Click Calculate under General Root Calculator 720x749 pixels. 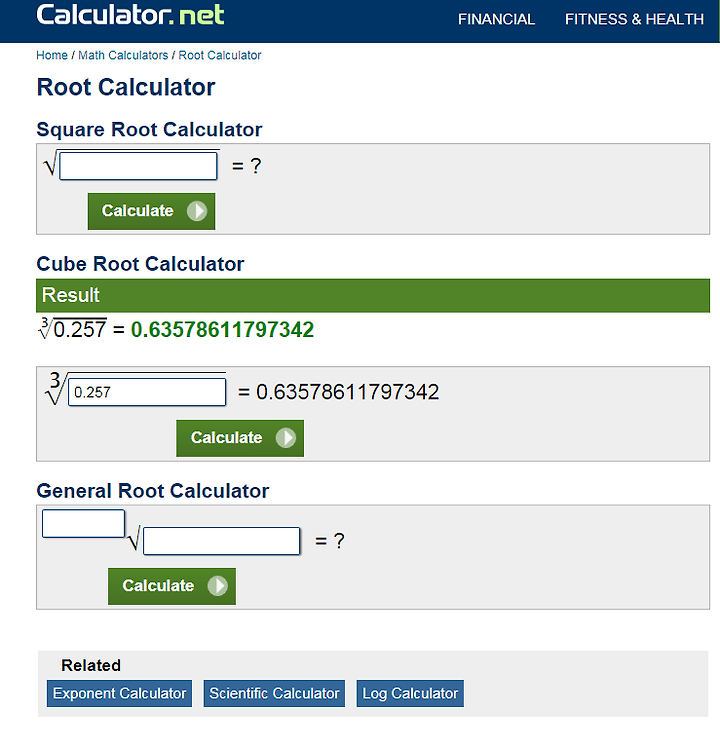click(x=172, y=586)
